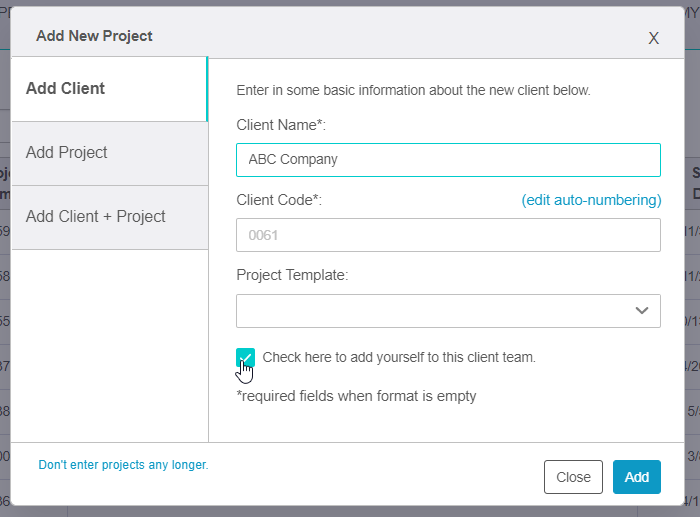Click the Project Template label
The height and width of the screenshot is (517, 700).
point(292,275)
